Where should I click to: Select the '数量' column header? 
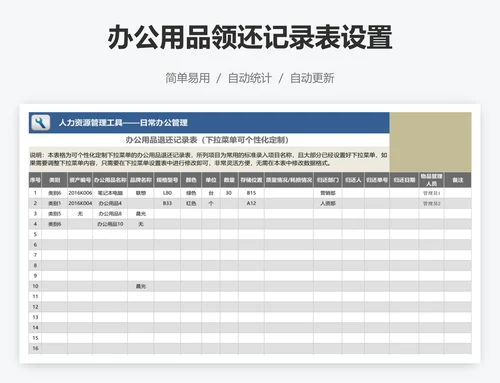pos(229,180)
